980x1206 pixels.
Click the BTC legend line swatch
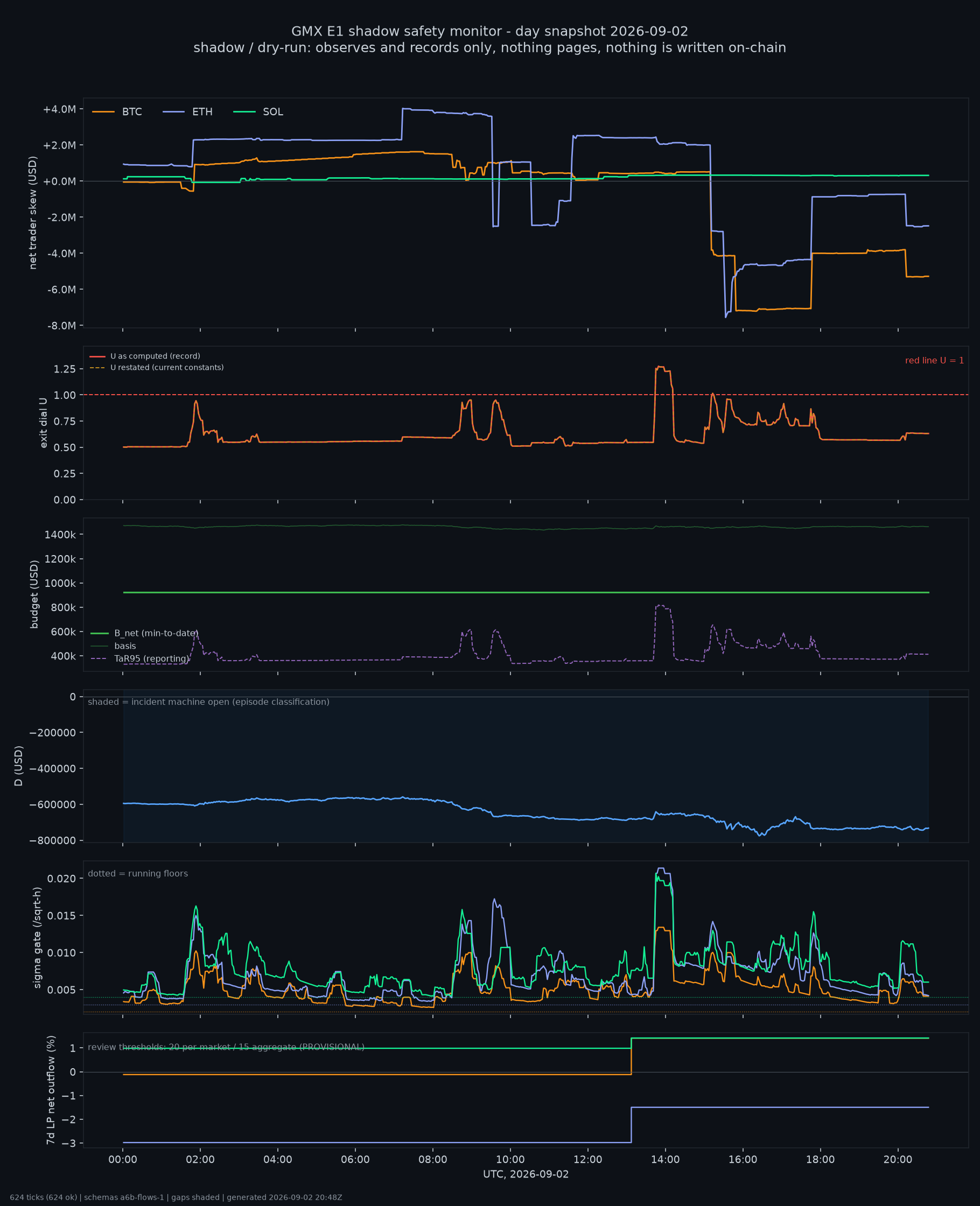[103, 112]
